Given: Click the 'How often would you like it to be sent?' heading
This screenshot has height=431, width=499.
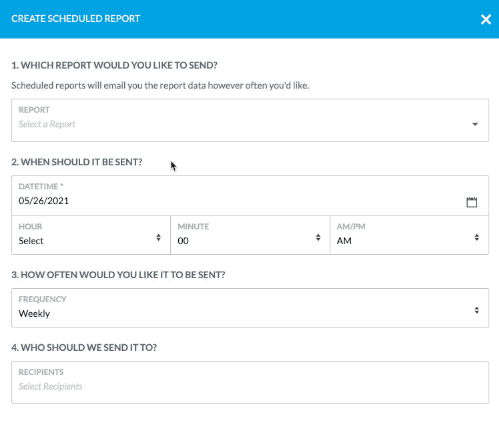Looking at the screenshot, I should click(x=118, y=275).
